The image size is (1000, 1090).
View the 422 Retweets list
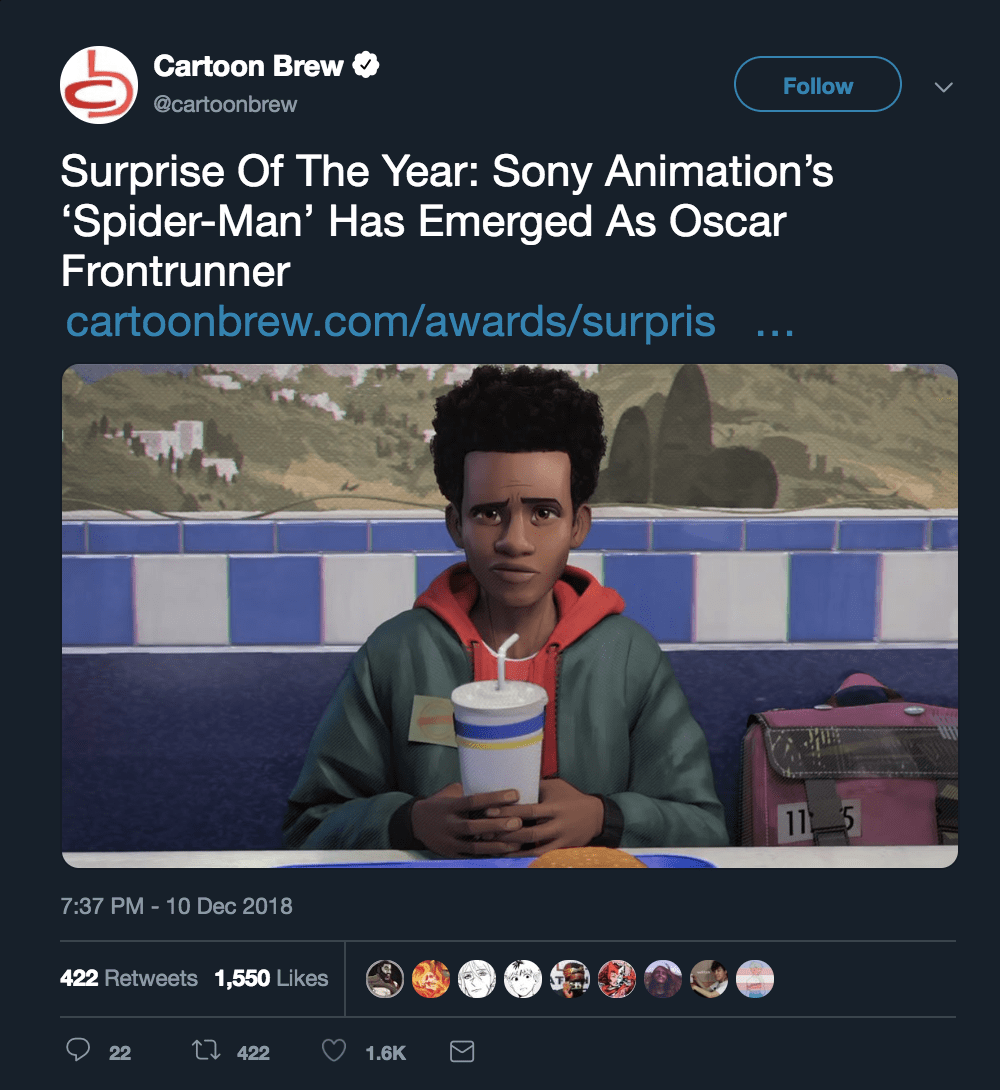129,978
